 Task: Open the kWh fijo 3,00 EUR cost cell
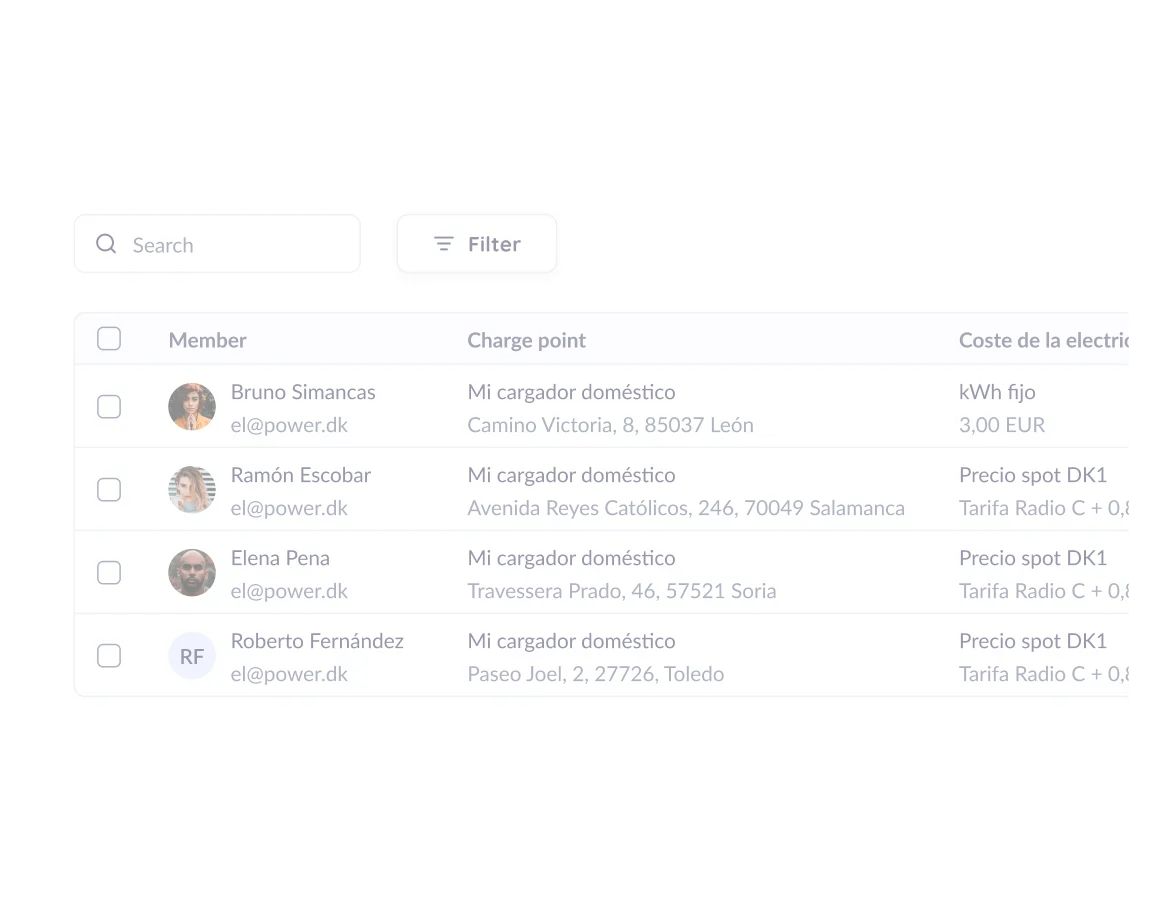click(x=1002, y=408)
